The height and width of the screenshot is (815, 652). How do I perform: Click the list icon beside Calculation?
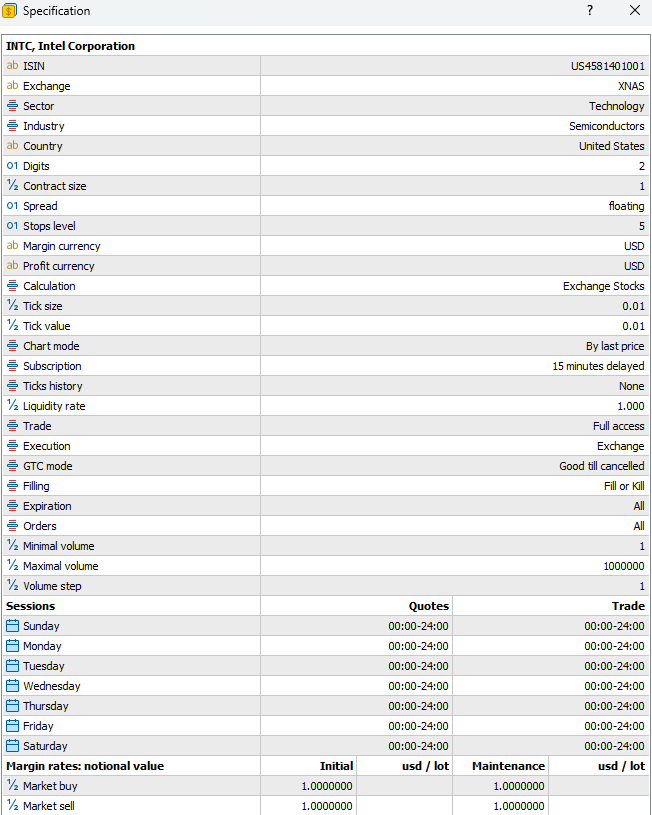pos(12,286)
